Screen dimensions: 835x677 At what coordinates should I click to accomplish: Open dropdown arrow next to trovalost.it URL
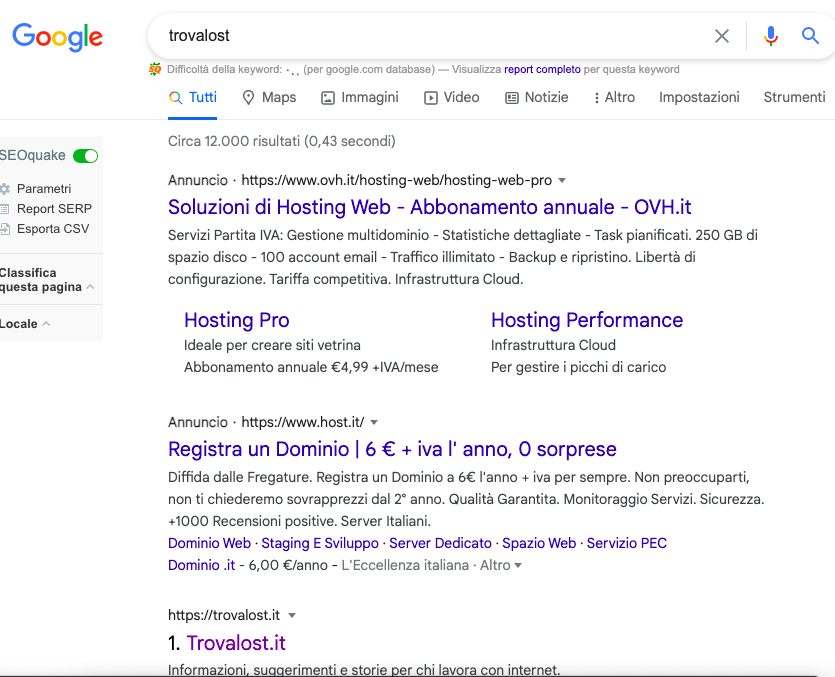coord(292,615)
